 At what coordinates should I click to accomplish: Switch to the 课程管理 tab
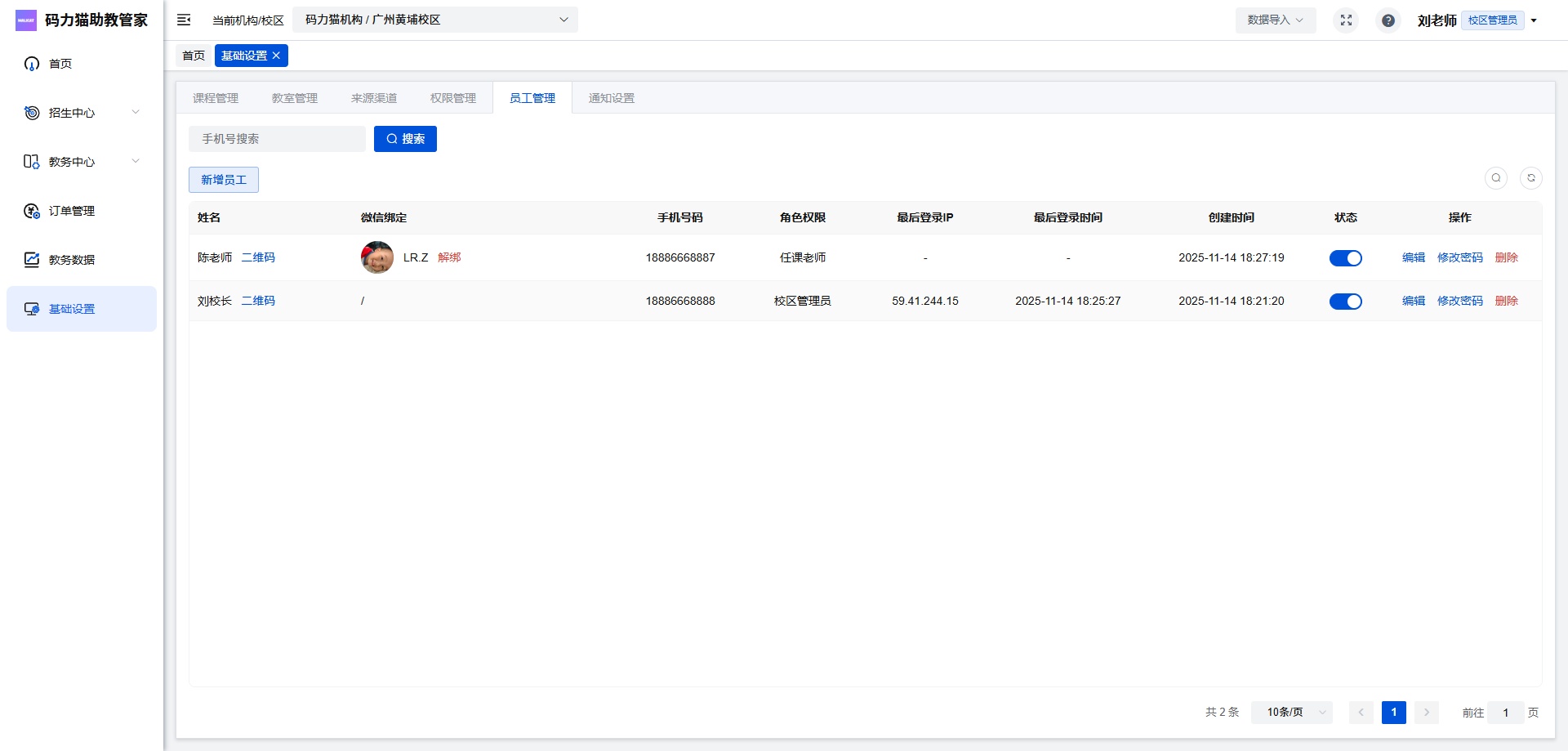click(x=216, y=98)
